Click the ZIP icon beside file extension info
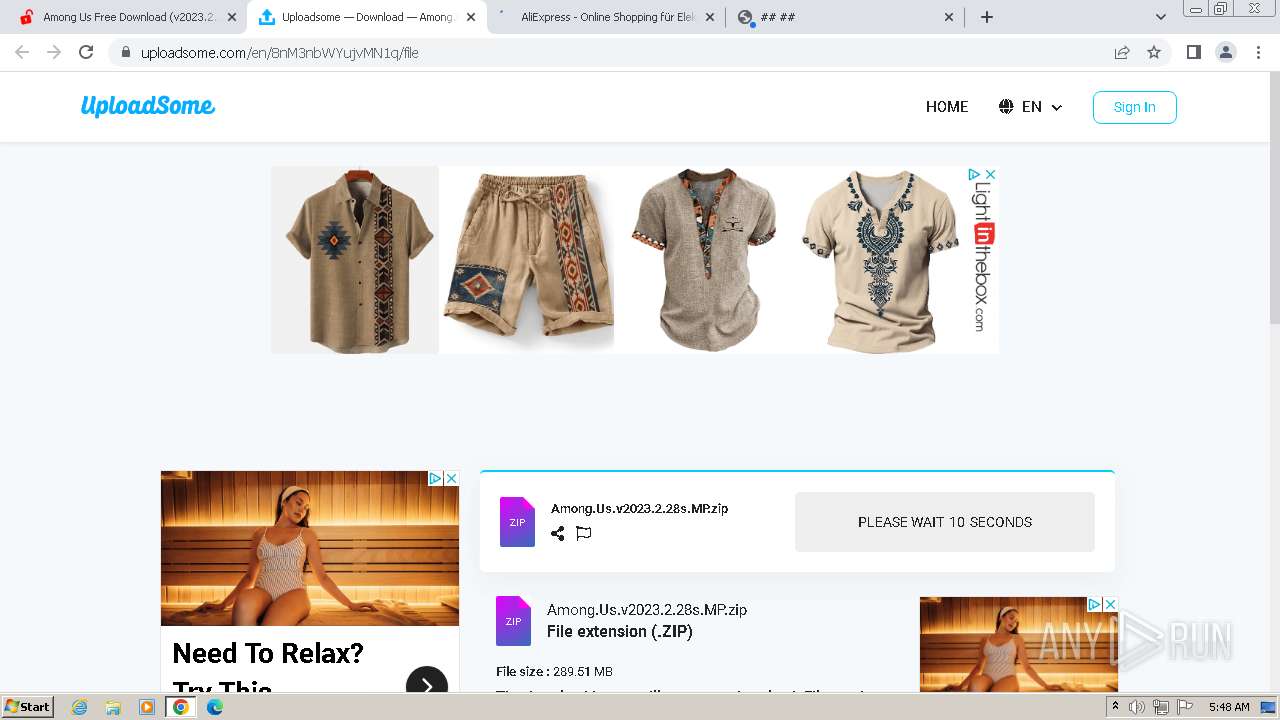 pyautogui.click(x=513, y=621)
